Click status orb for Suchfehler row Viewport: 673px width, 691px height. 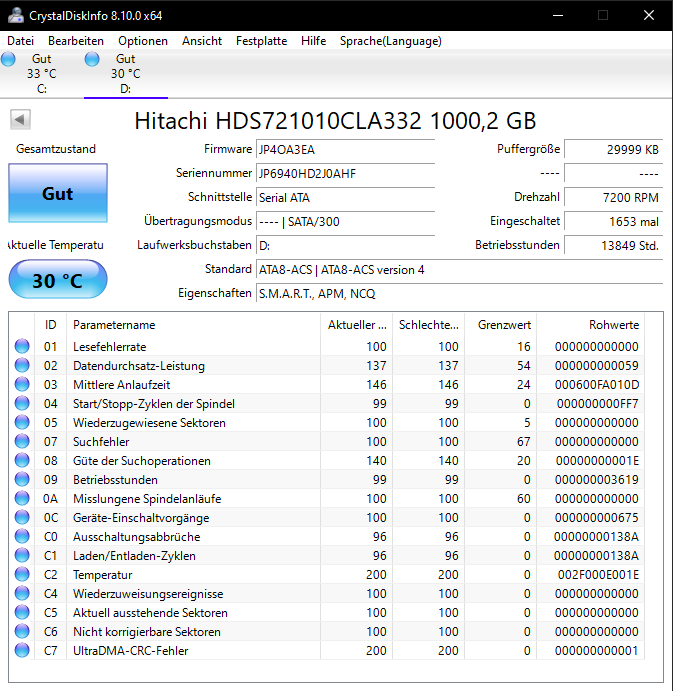click(x=22, y=441)
